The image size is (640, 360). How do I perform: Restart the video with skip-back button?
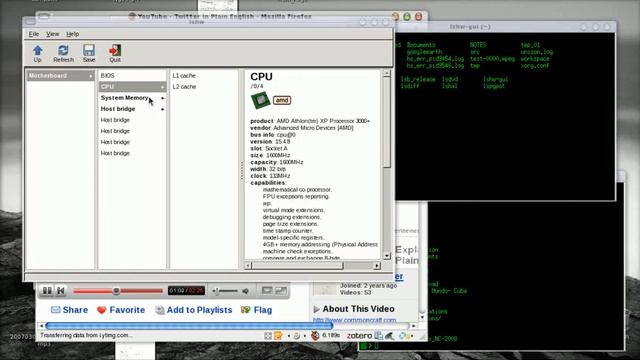pyautogui.click(x=61, y=291)
